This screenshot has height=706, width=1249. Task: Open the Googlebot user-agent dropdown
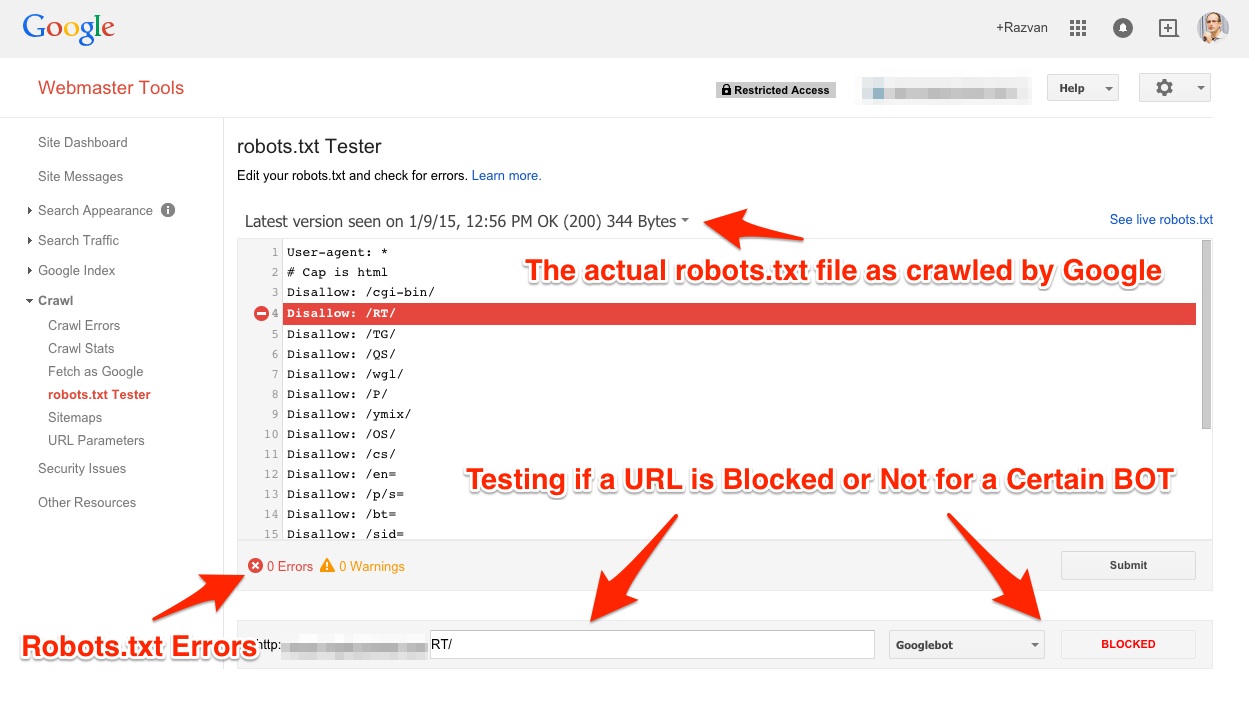[x=965, y=644]
